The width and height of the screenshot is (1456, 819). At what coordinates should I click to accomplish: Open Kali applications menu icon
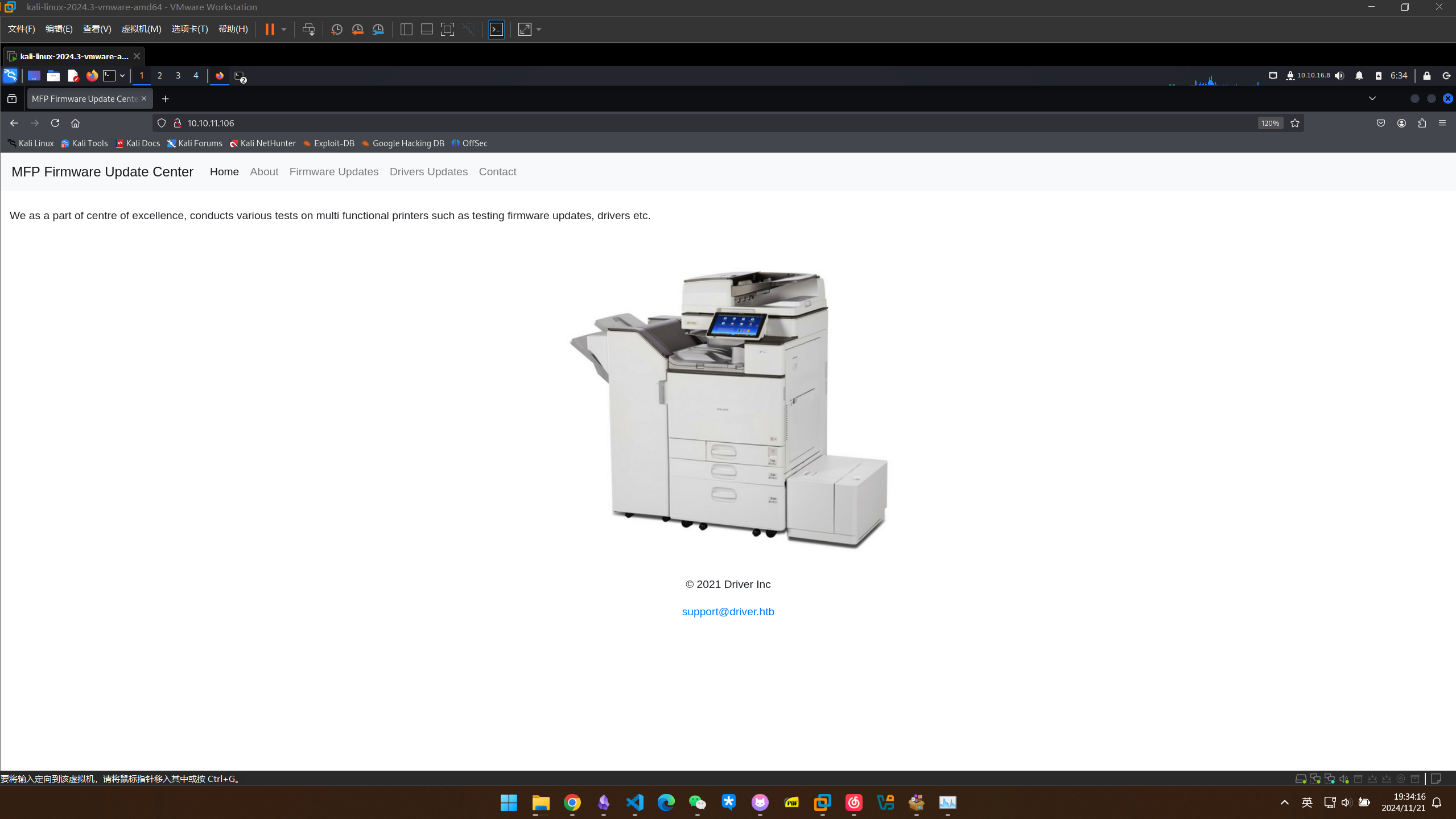click(x=10, y=76)
